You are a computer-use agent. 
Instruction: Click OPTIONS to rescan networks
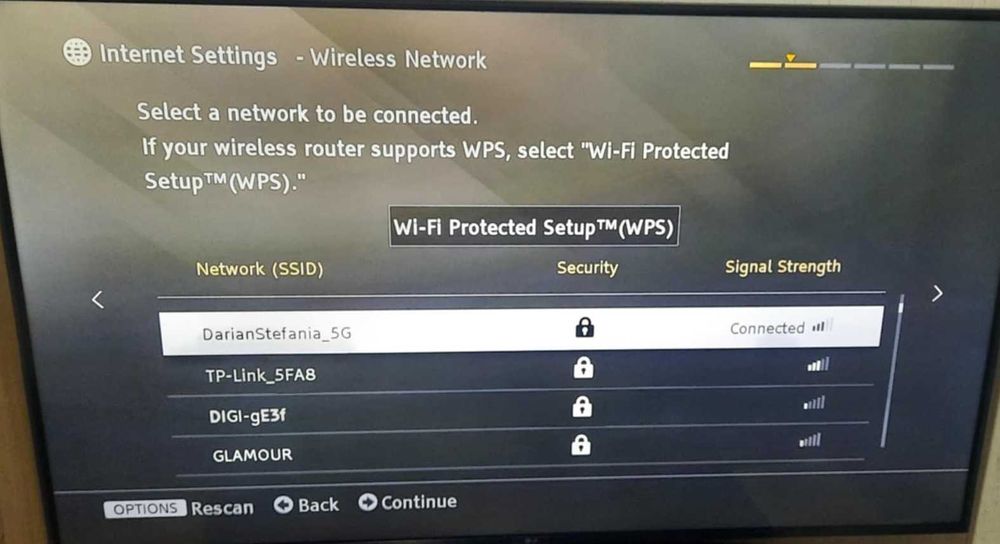click(145, 508)
